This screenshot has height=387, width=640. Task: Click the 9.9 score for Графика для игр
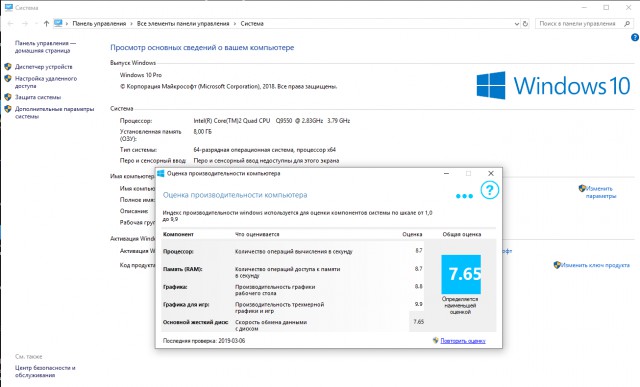419,304
